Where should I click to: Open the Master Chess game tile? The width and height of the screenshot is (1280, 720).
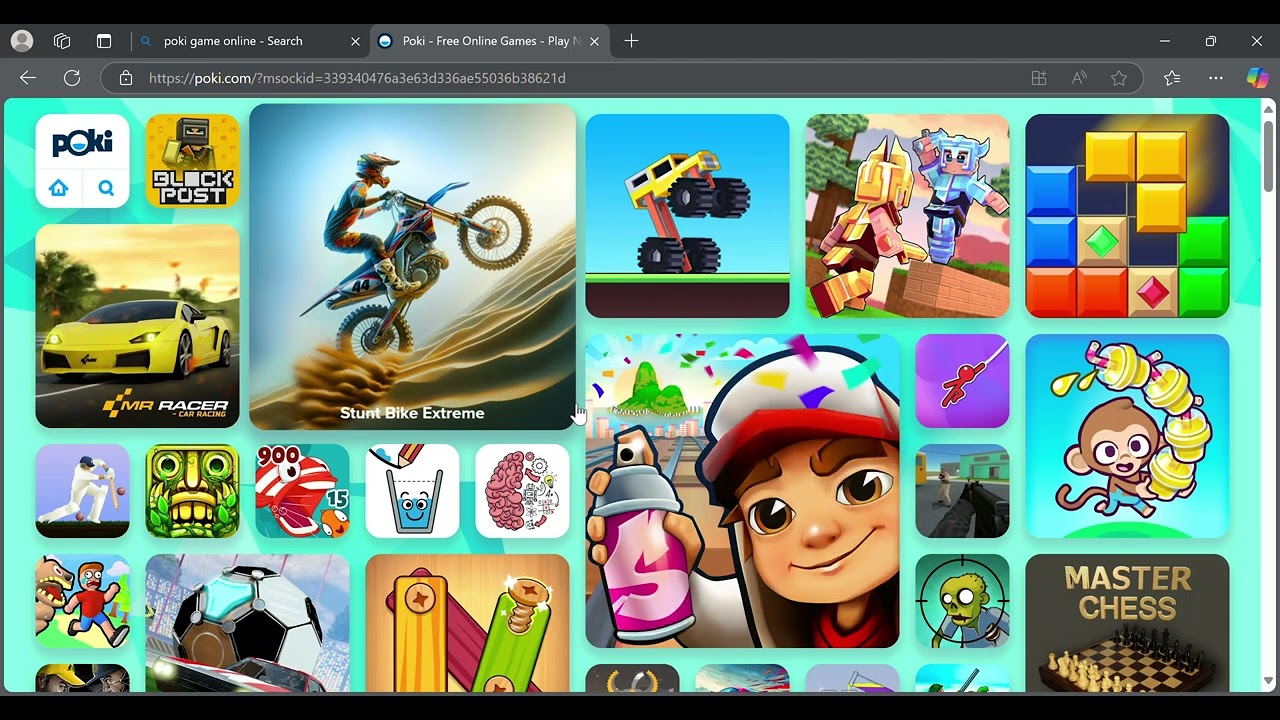click(1127, 623)
